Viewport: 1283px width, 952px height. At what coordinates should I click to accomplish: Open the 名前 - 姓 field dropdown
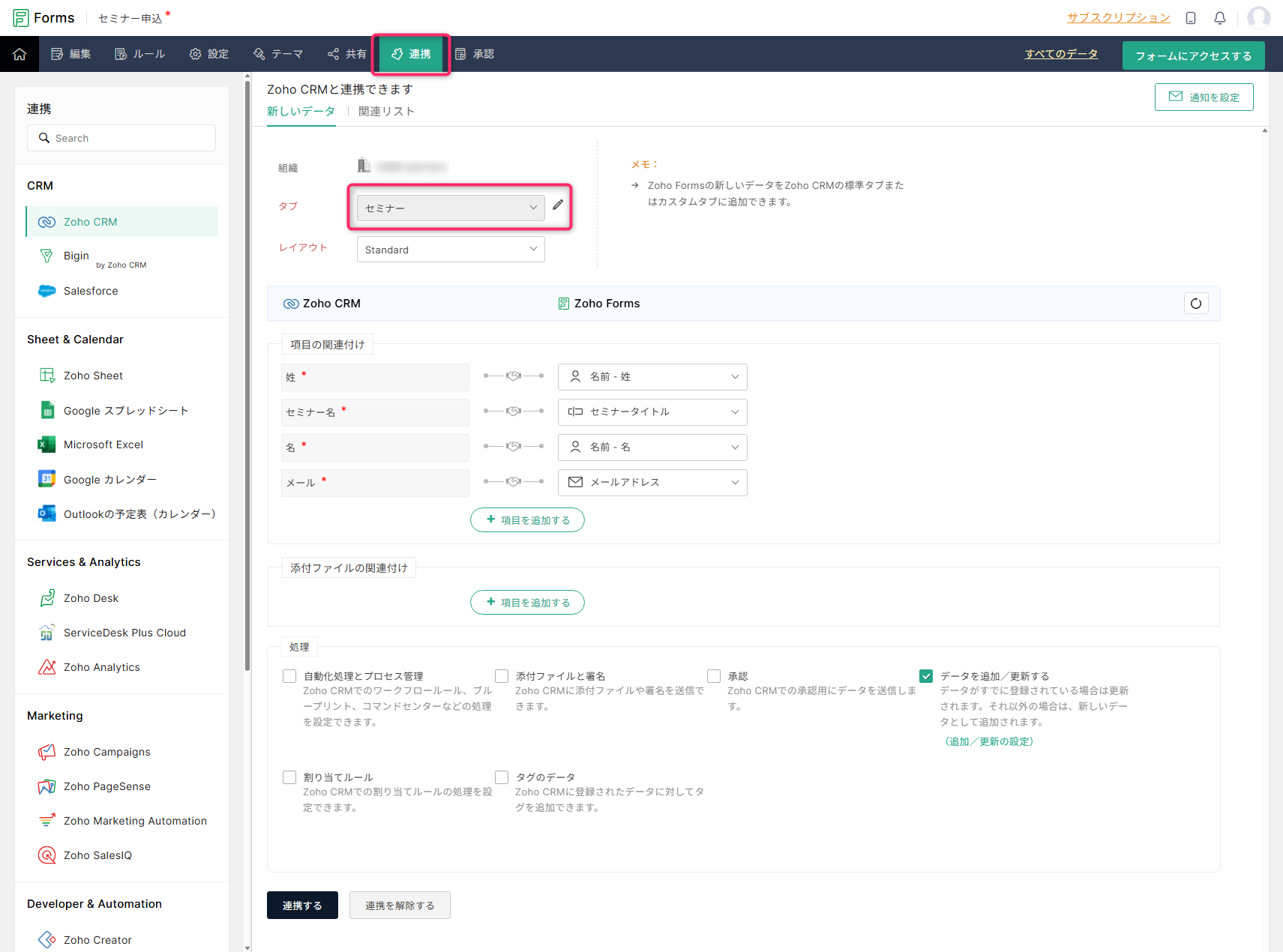[x=652, y=377]
